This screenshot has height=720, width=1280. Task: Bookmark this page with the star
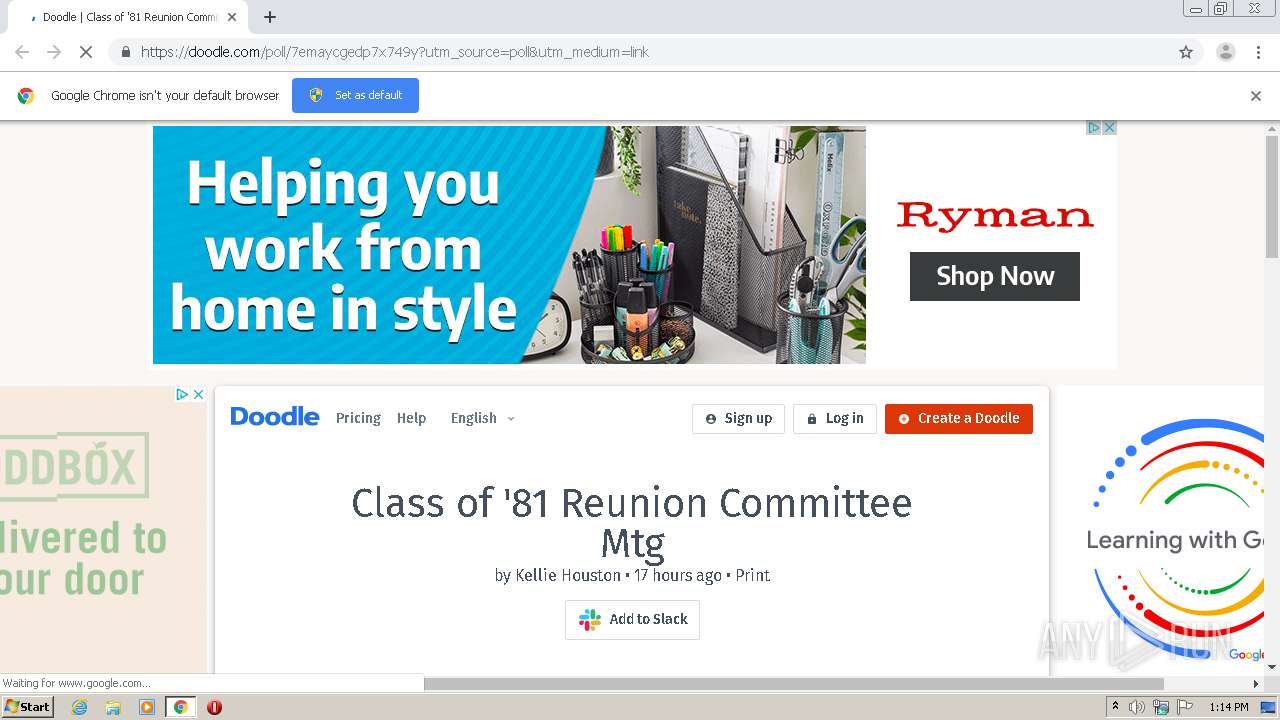pos(1186,52)
